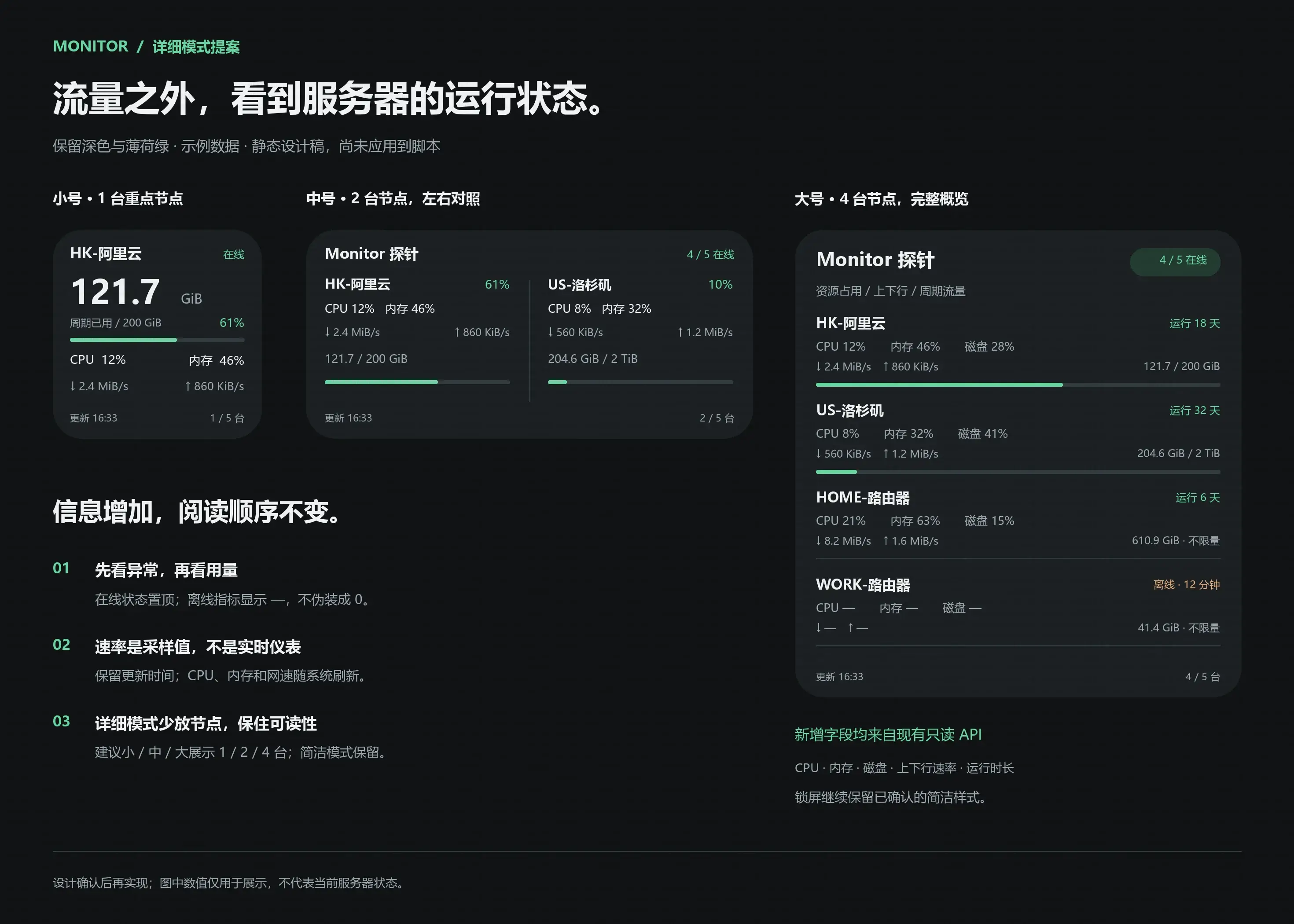Click the HK-阿里云 usage bar in large widget

coord(1018,385)
